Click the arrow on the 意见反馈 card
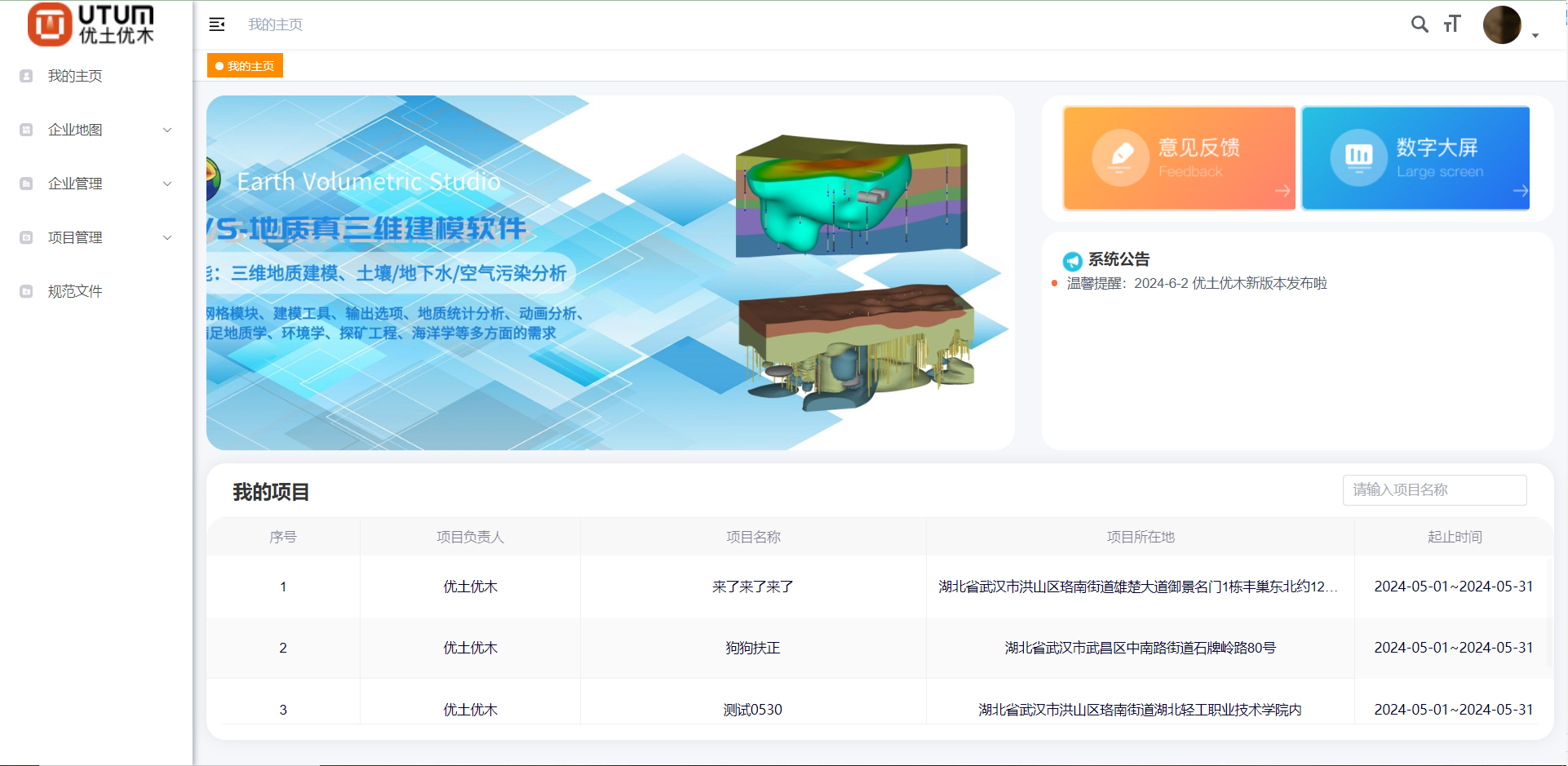The width and height of the screenshot is (1568, 766). coord(1282,191)
